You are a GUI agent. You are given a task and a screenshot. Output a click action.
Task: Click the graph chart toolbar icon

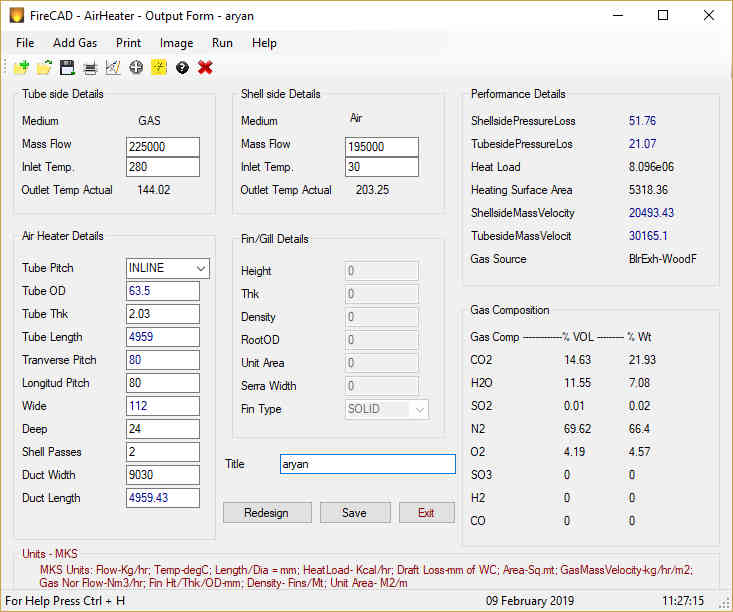tap(113, 68)
